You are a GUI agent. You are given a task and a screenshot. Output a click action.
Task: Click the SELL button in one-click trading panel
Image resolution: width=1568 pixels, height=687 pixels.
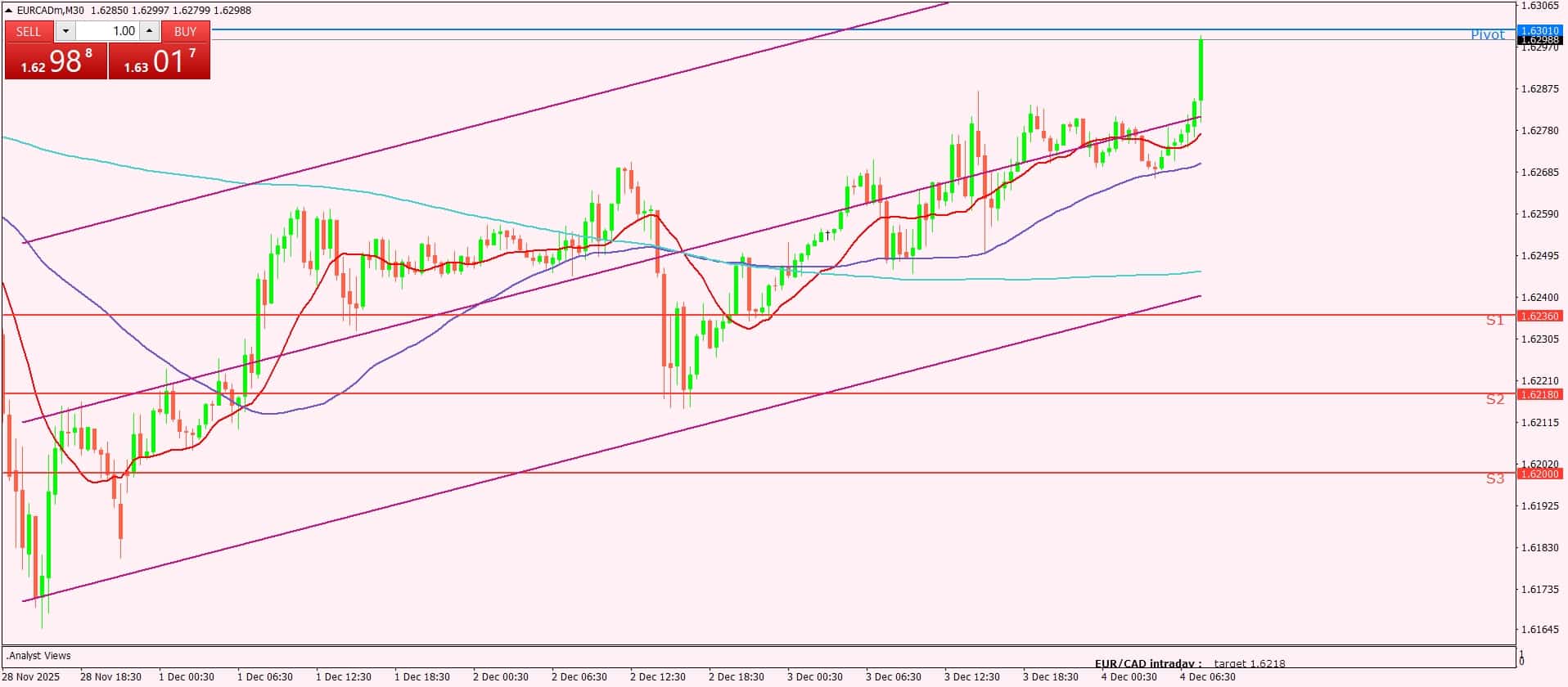point(29,31)
